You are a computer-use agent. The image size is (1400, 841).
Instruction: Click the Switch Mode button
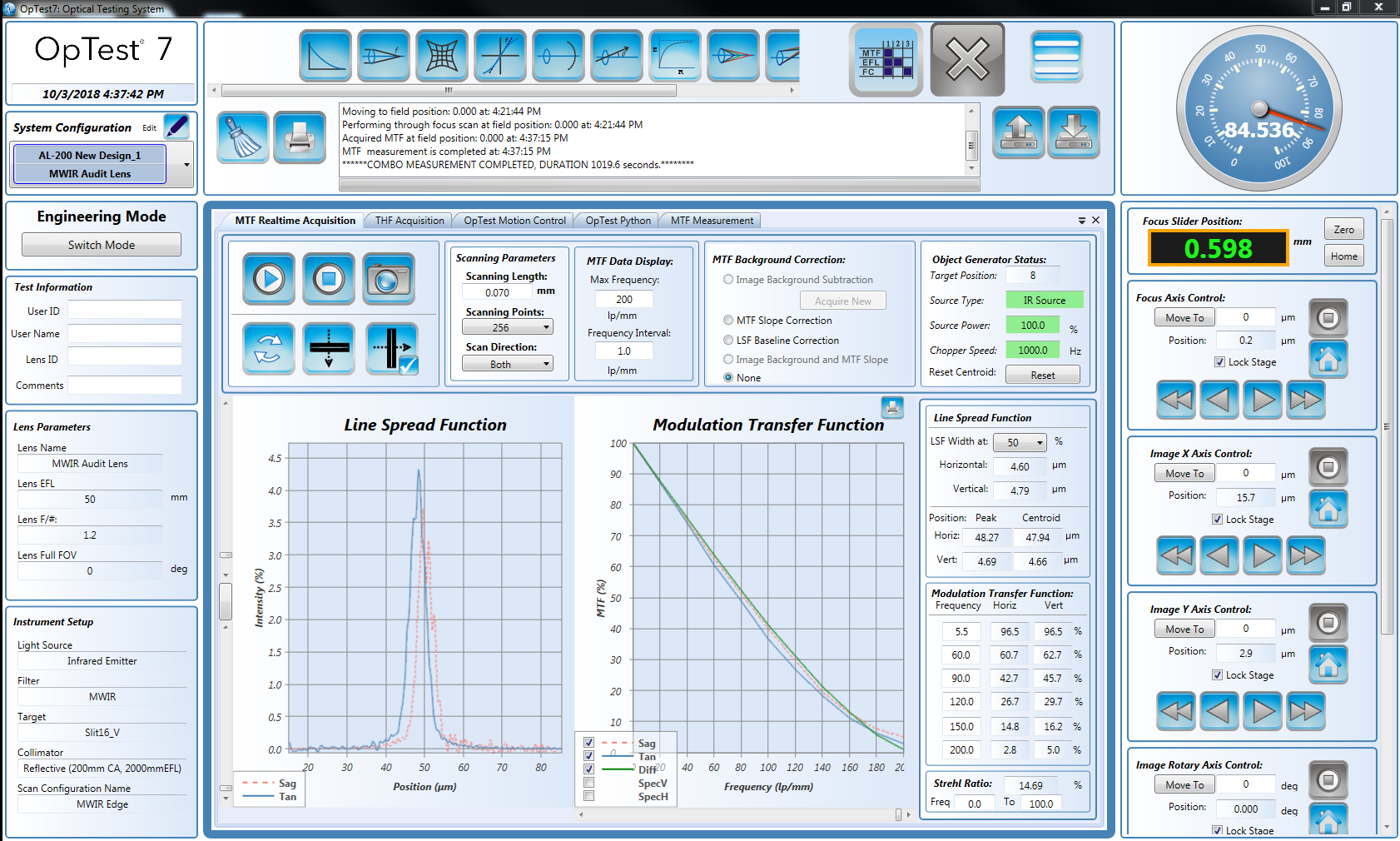[102, 245]
